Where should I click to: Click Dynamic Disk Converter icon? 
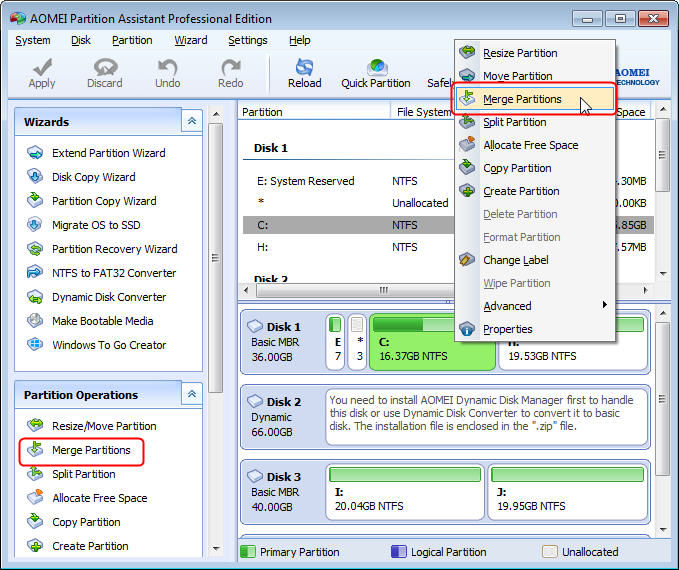(x=35, y=297)
